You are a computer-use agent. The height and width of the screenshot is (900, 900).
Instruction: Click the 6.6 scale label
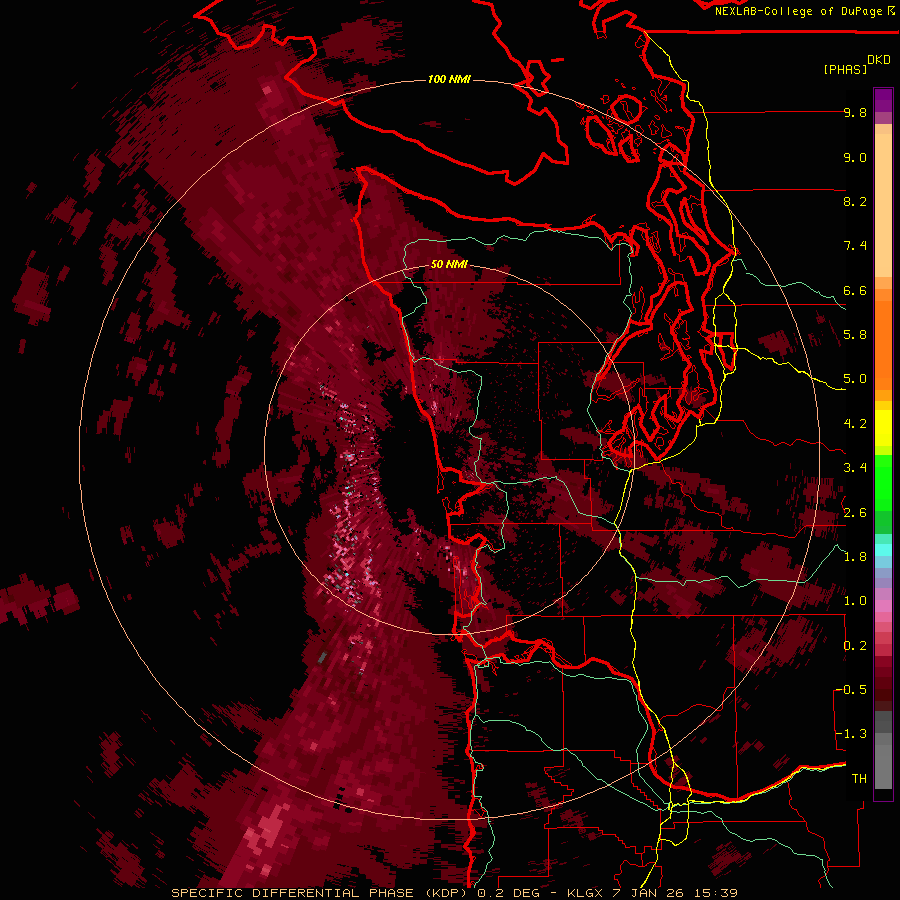pyautogui.click(x=855, y=290)
